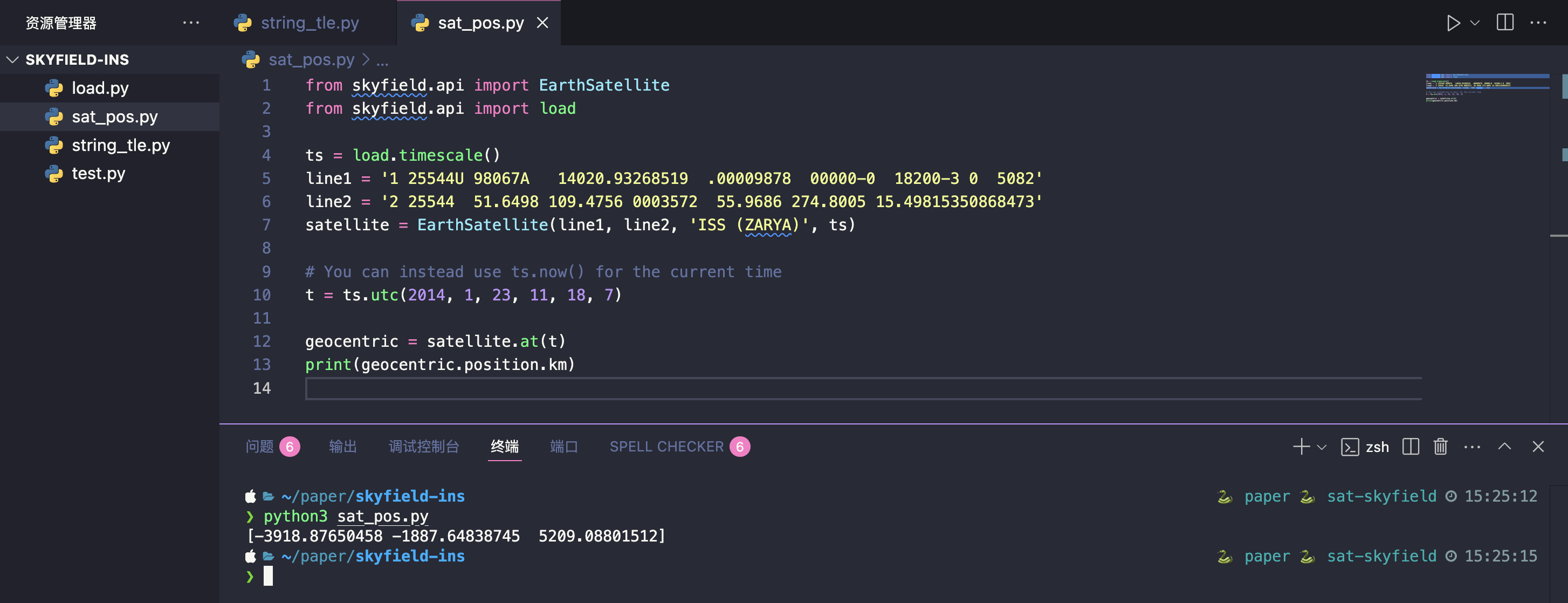Open explorer panel more actions menu
Image resolution: width=1568 pixels, height=603 pixels.
tap(190, 23)
